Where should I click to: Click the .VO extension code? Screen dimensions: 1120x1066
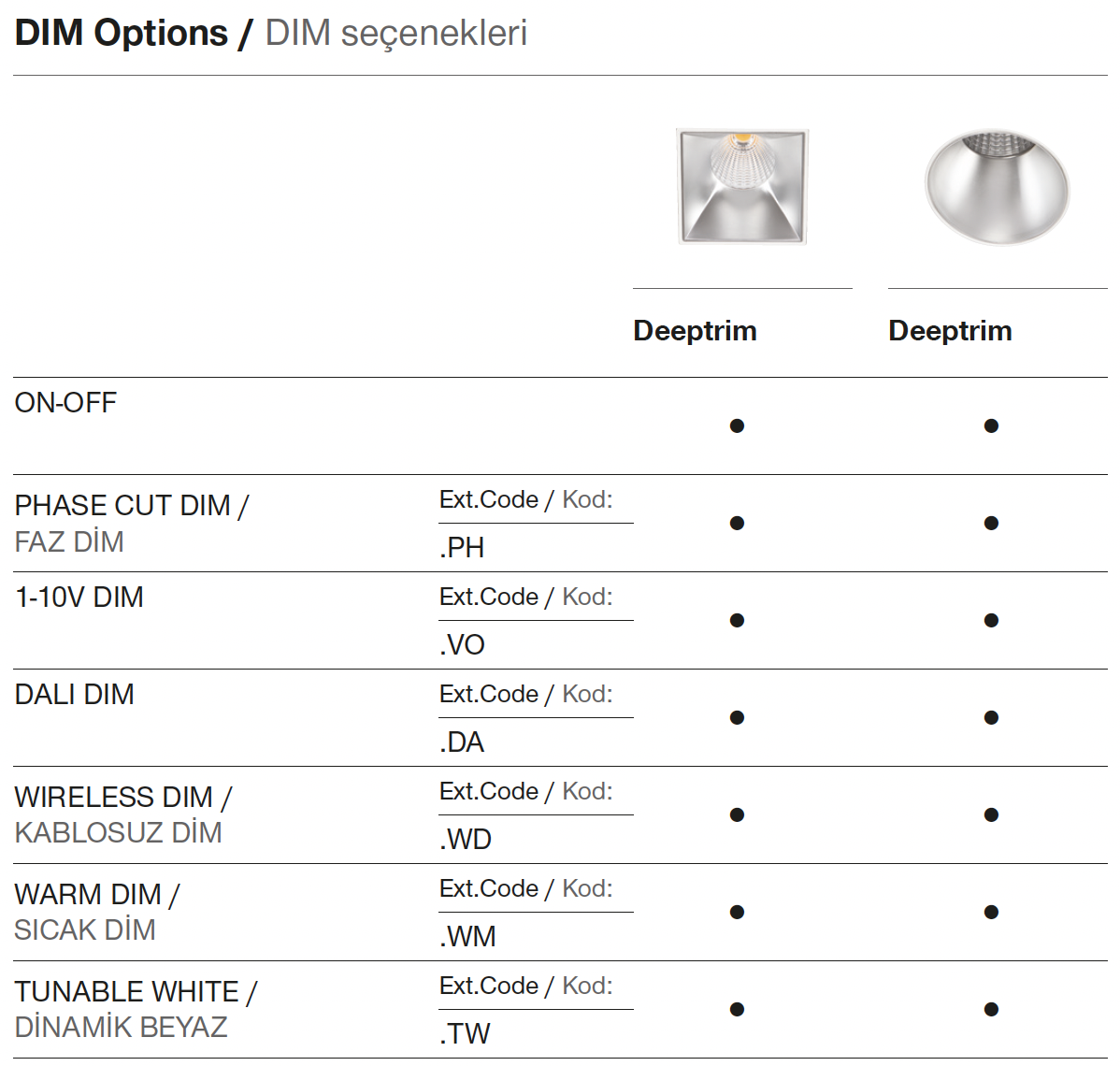tap(462, 645)
